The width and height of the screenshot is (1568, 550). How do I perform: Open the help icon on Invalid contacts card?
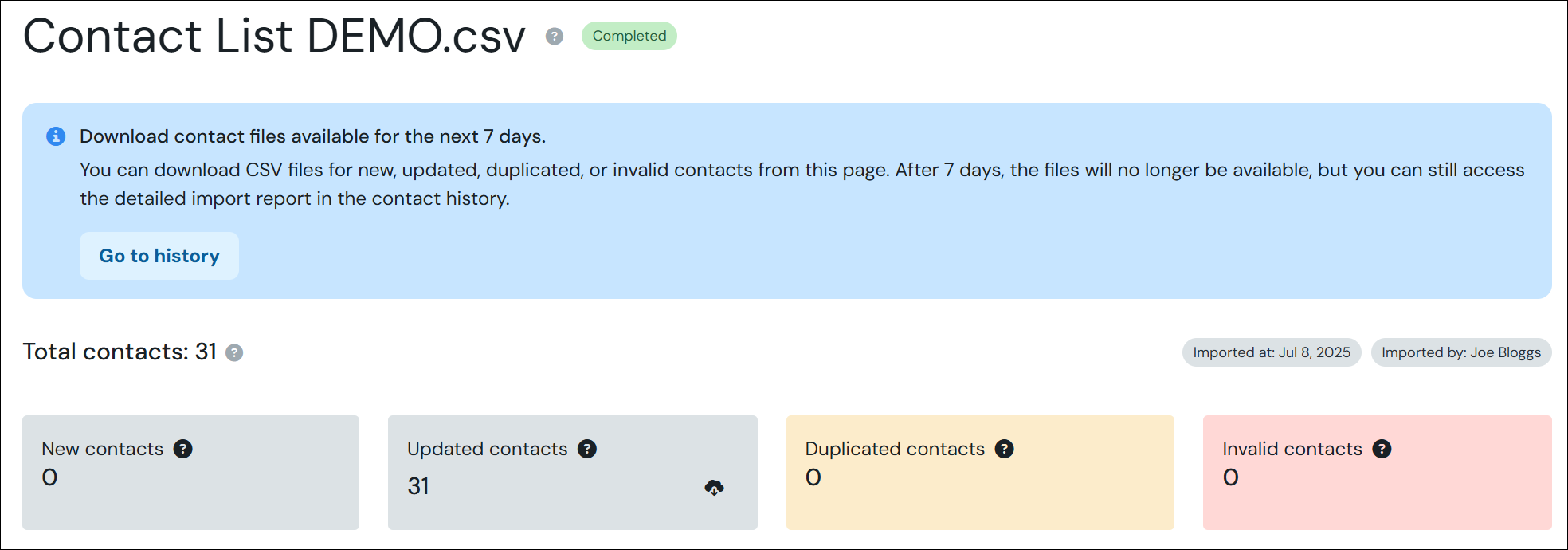(1383, 449)
